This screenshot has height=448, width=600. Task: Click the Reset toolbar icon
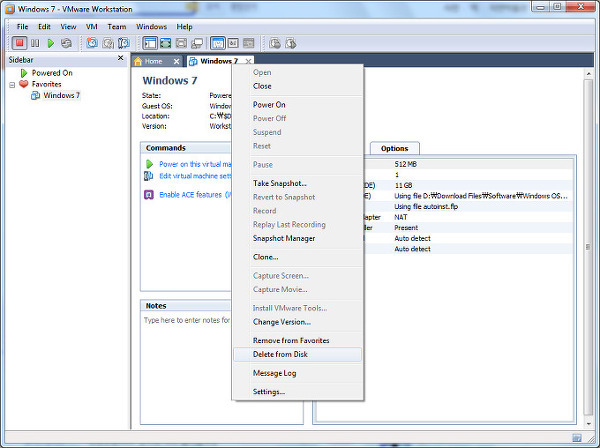pyautogui.click(x=66, y=43)
